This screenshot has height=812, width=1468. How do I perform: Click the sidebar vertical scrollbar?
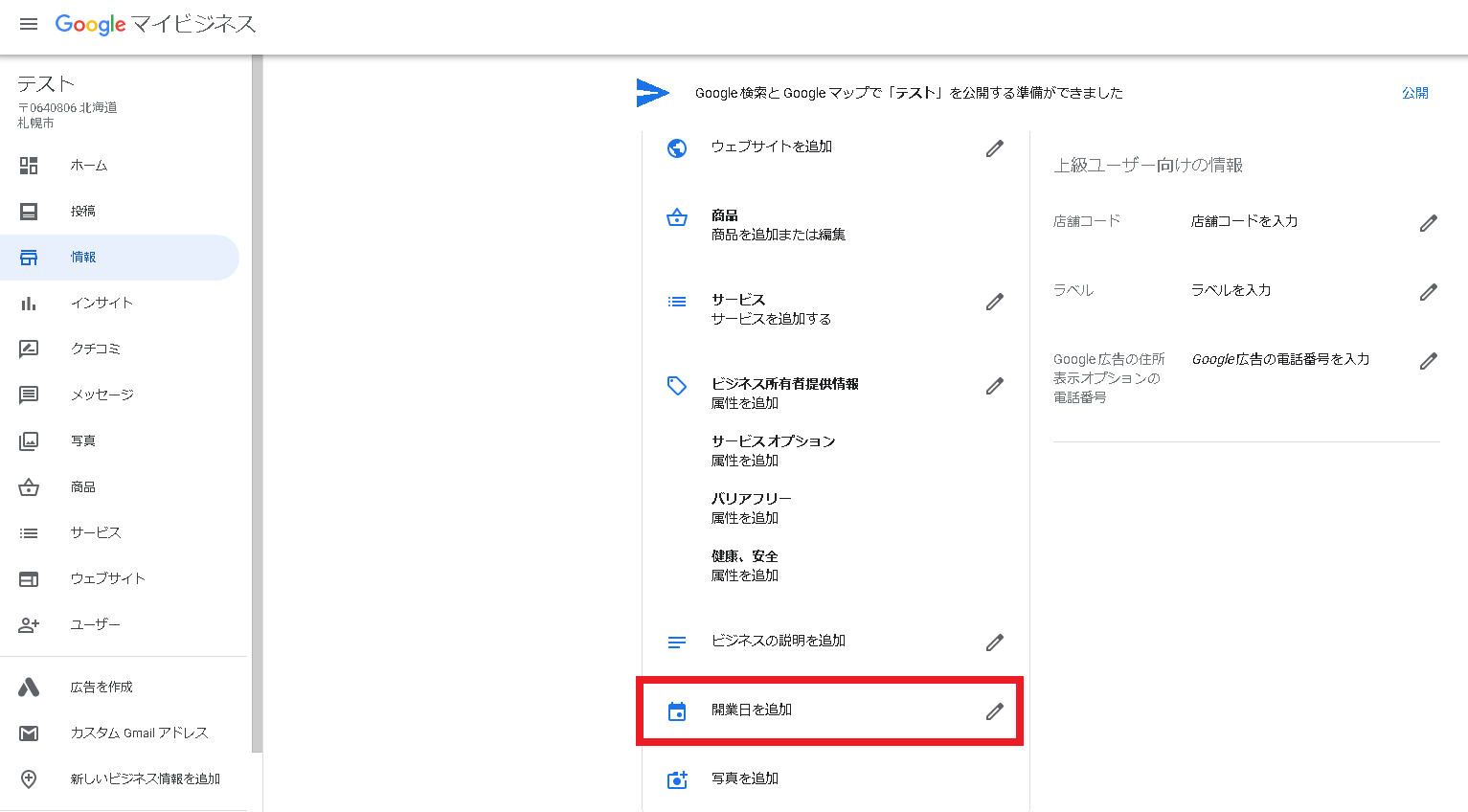[257, 403]
